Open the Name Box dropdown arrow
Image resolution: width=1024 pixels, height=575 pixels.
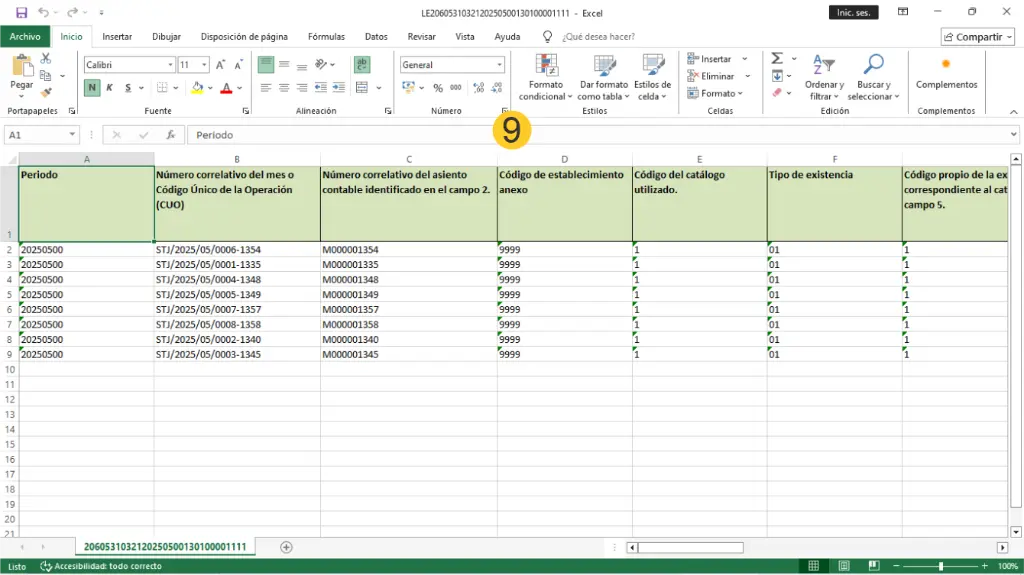pyautogui.click(x=72, y=135)
